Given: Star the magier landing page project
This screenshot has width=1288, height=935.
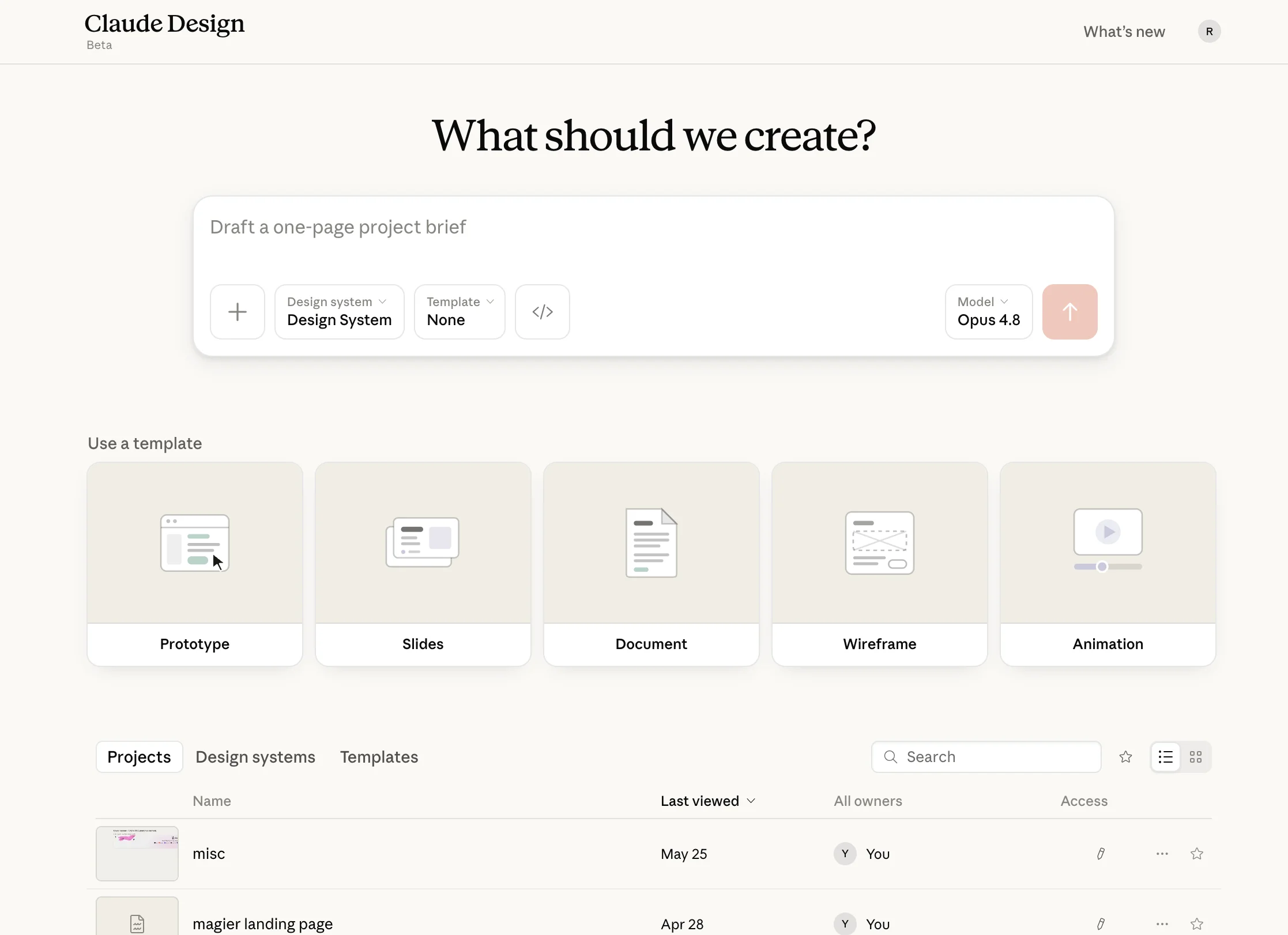Looking at the screenshot, I should pyautogui.click(x=1197, y=924).
